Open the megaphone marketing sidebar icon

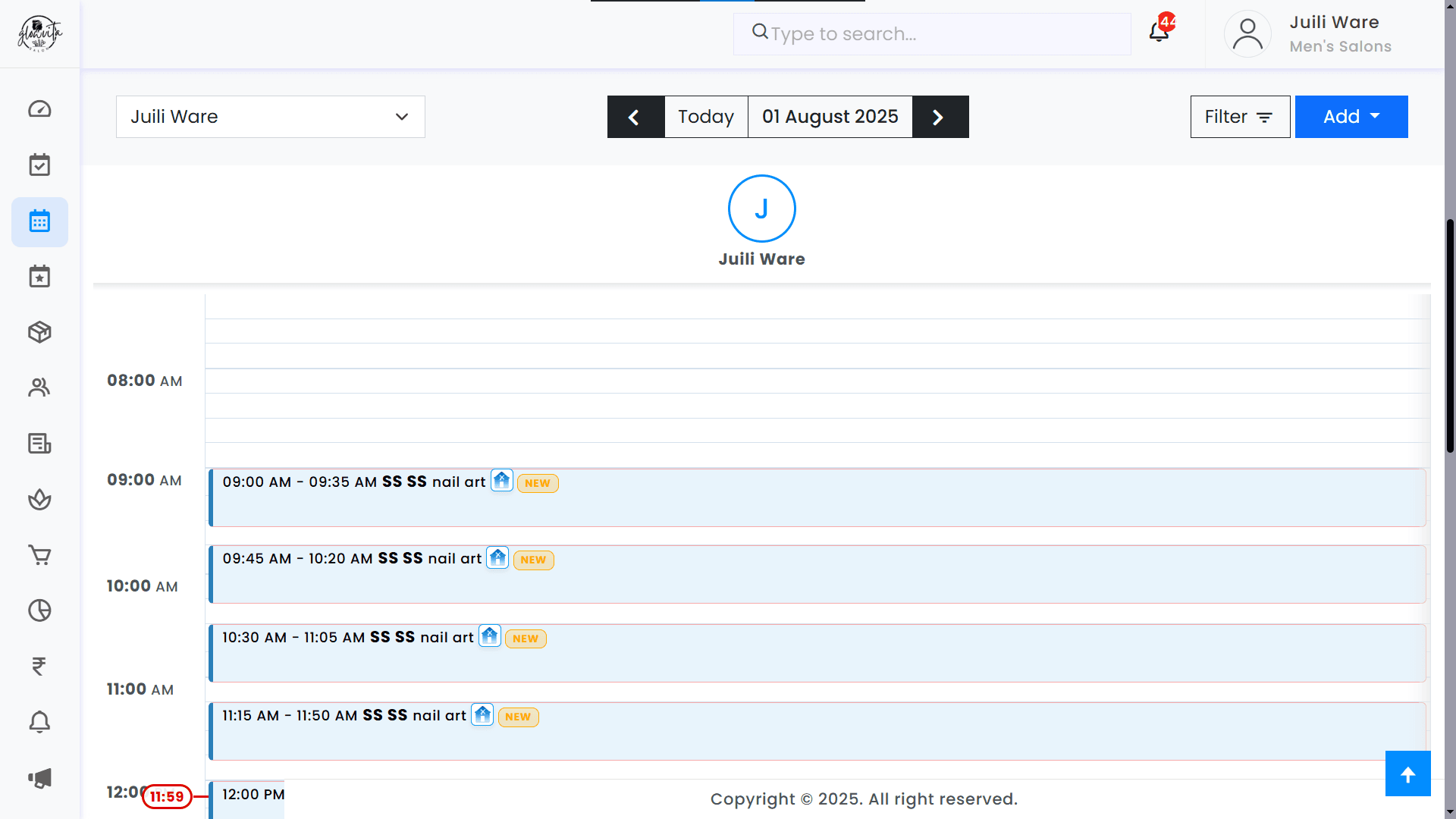[x=39, y=778]
